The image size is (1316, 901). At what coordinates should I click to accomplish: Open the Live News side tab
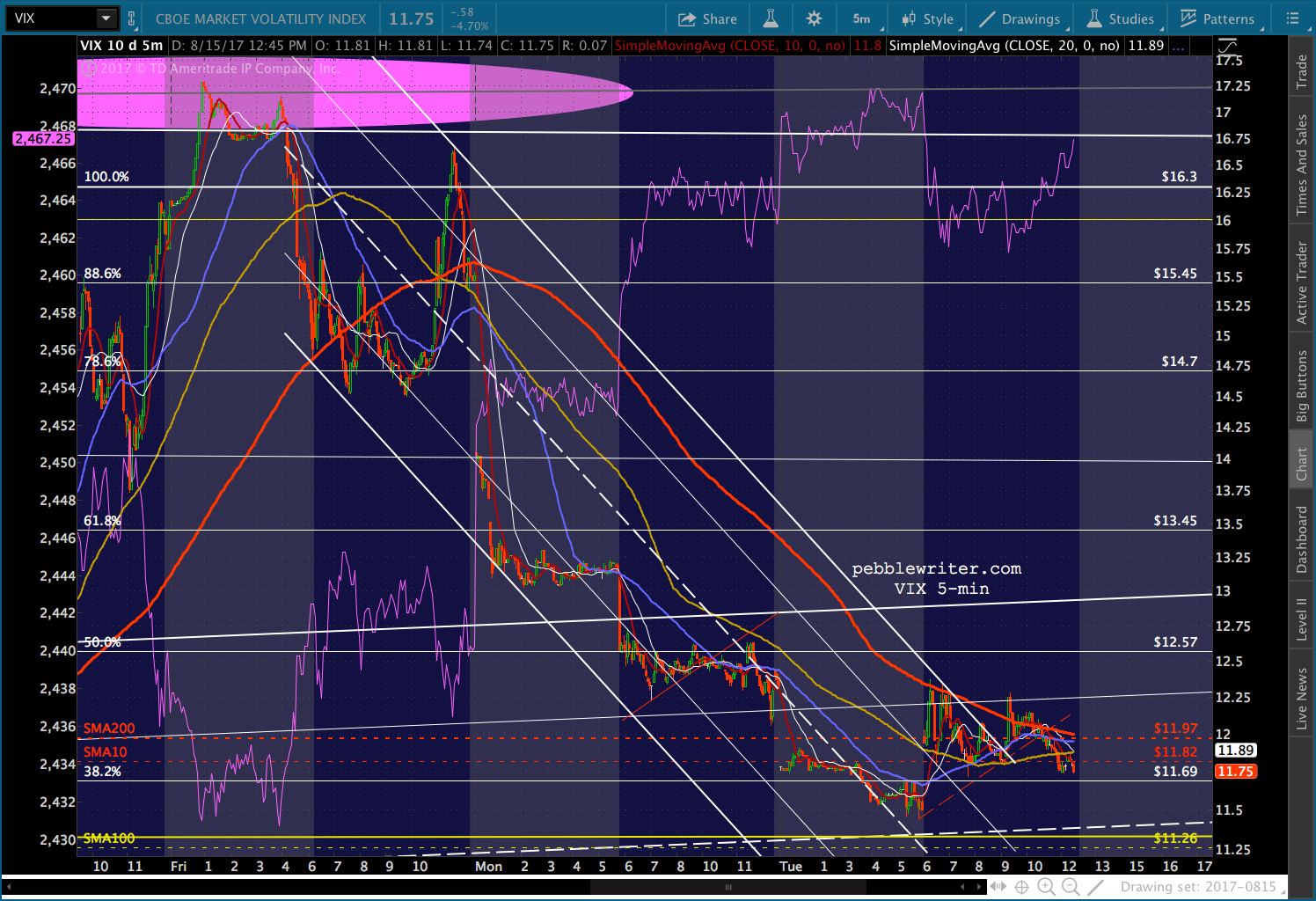pyautogui.click(x=1302, y=698)
